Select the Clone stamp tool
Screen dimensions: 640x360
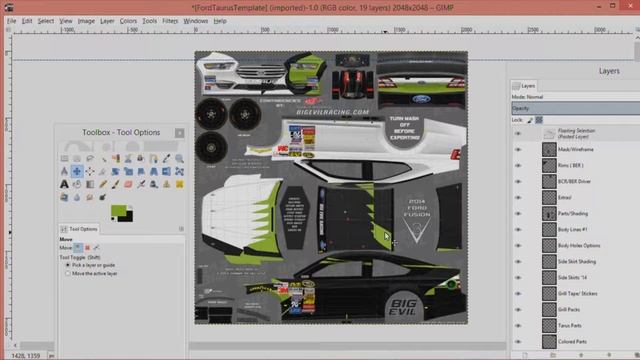point(167,184)
